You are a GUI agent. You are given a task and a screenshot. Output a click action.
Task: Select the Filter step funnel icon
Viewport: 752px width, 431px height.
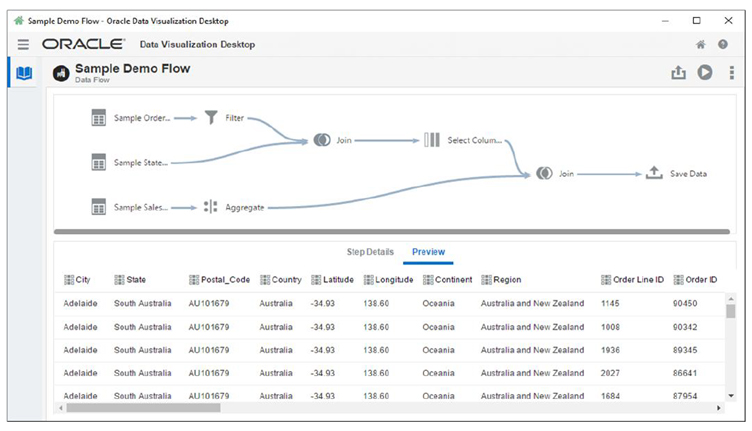coord(211,117)
